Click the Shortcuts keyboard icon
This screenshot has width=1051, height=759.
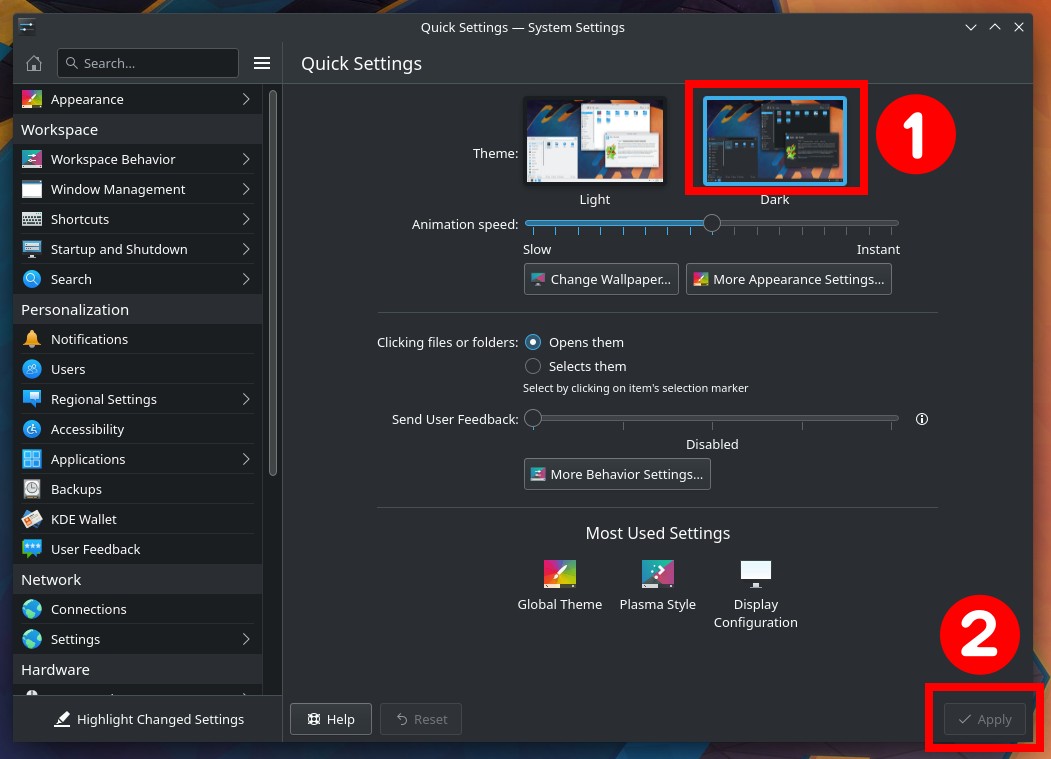click(x=32, y=219)
